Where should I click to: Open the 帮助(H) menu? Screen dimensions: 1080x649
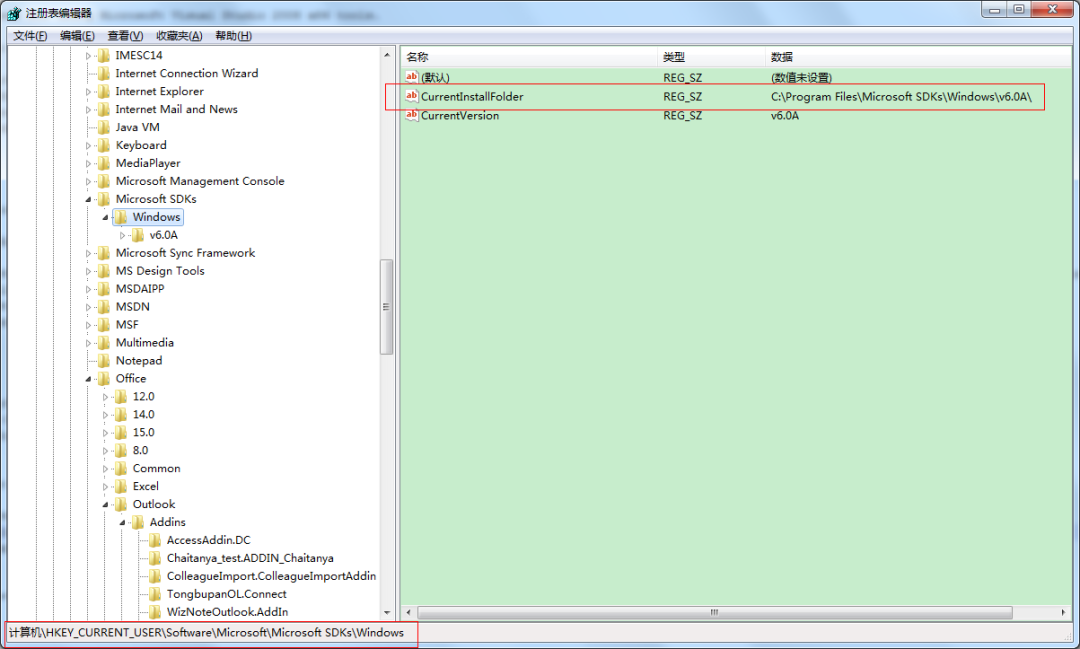tap(233, 36)
